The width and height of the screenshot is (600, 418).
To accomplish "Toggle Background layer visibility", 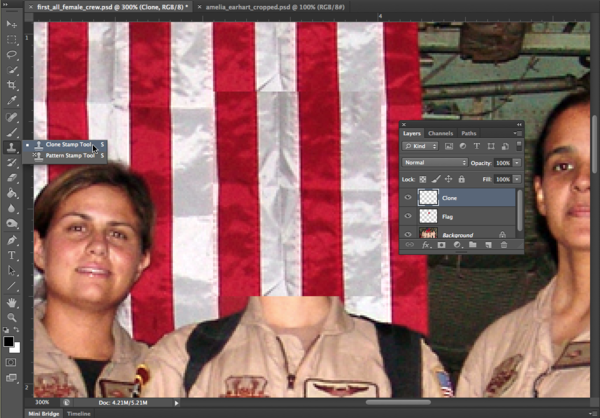I will coord(408,234).
